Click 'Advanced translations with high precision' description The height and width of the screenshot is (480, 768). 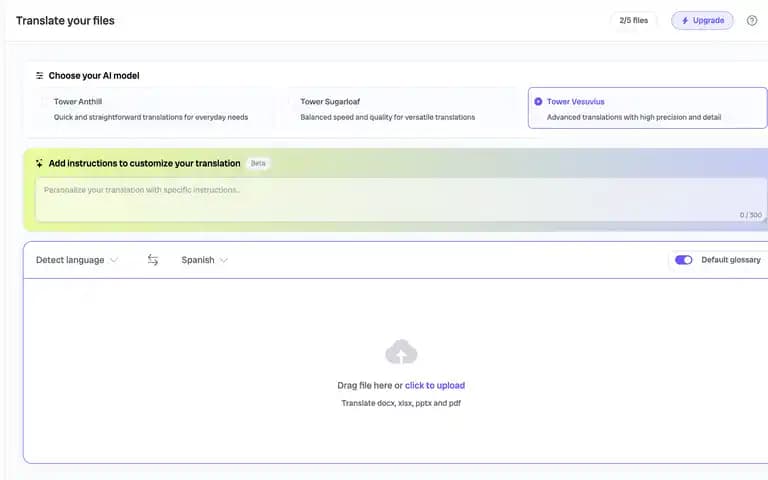(634, 117)
